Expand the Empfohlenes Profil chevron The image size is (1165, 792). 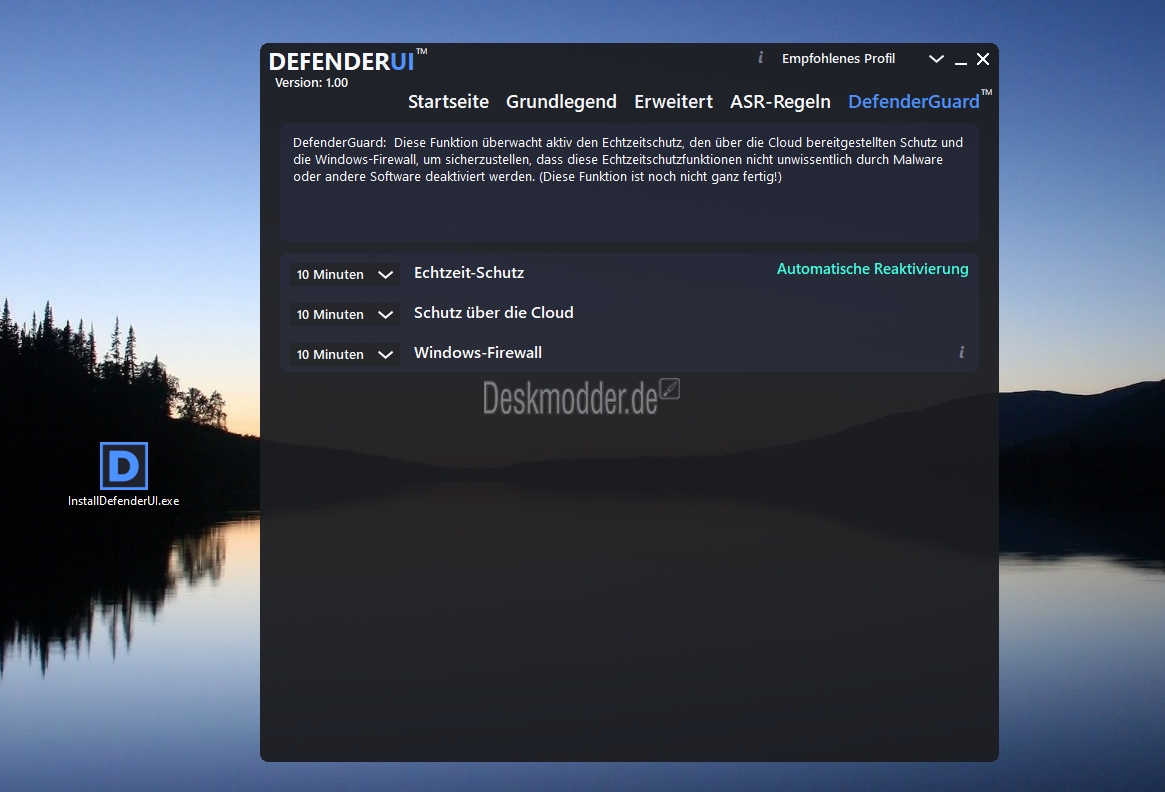[x=936, y=59]
